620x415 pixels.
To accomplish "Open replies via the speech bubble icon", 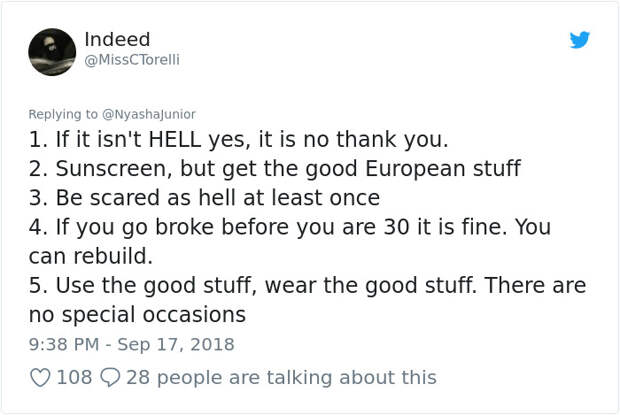I will [110, 377].
